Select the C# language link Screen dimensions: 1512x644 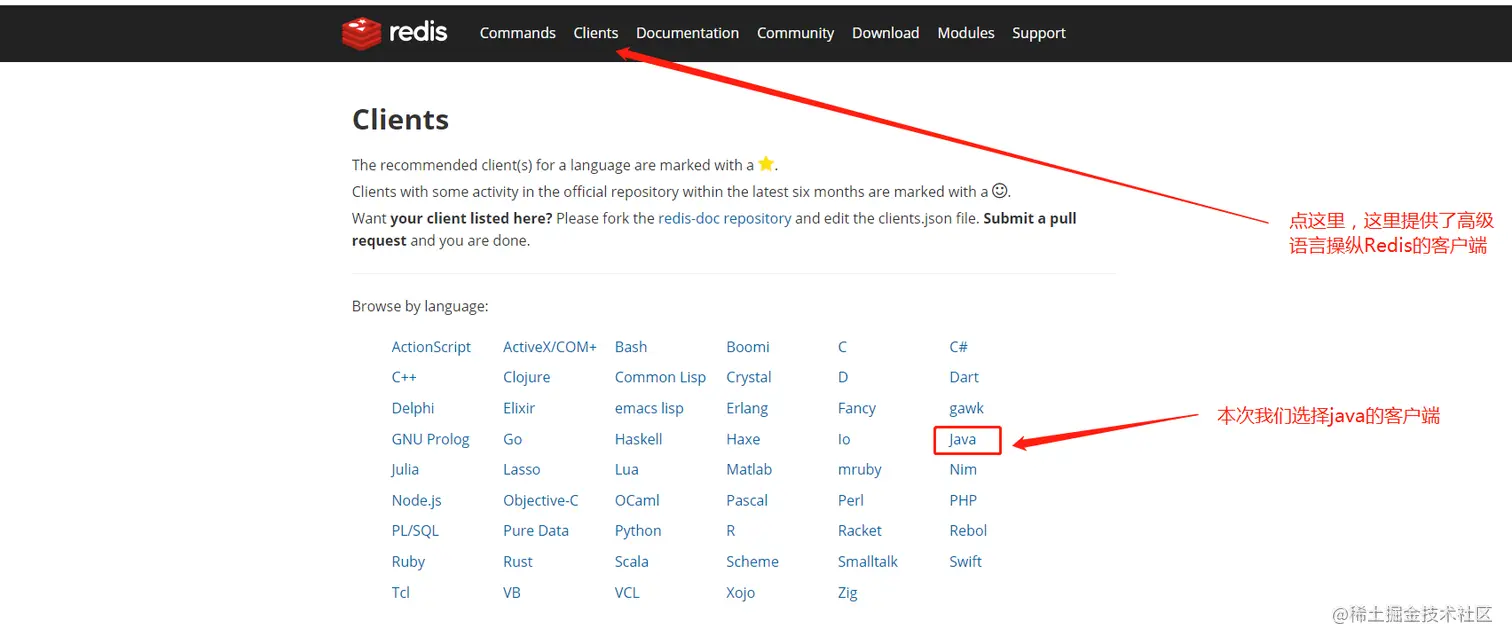(x=958, y=347)
